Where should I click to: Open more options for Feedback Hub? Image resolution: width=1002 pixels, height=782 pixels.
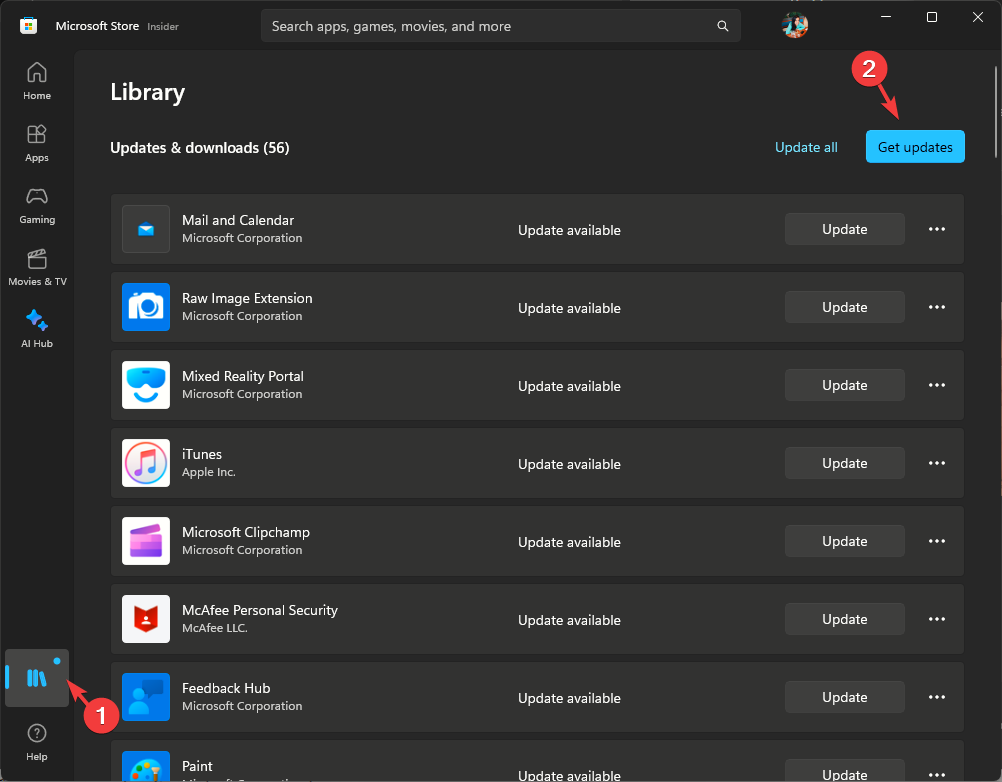pyautogui.click(x=937, y=696)
